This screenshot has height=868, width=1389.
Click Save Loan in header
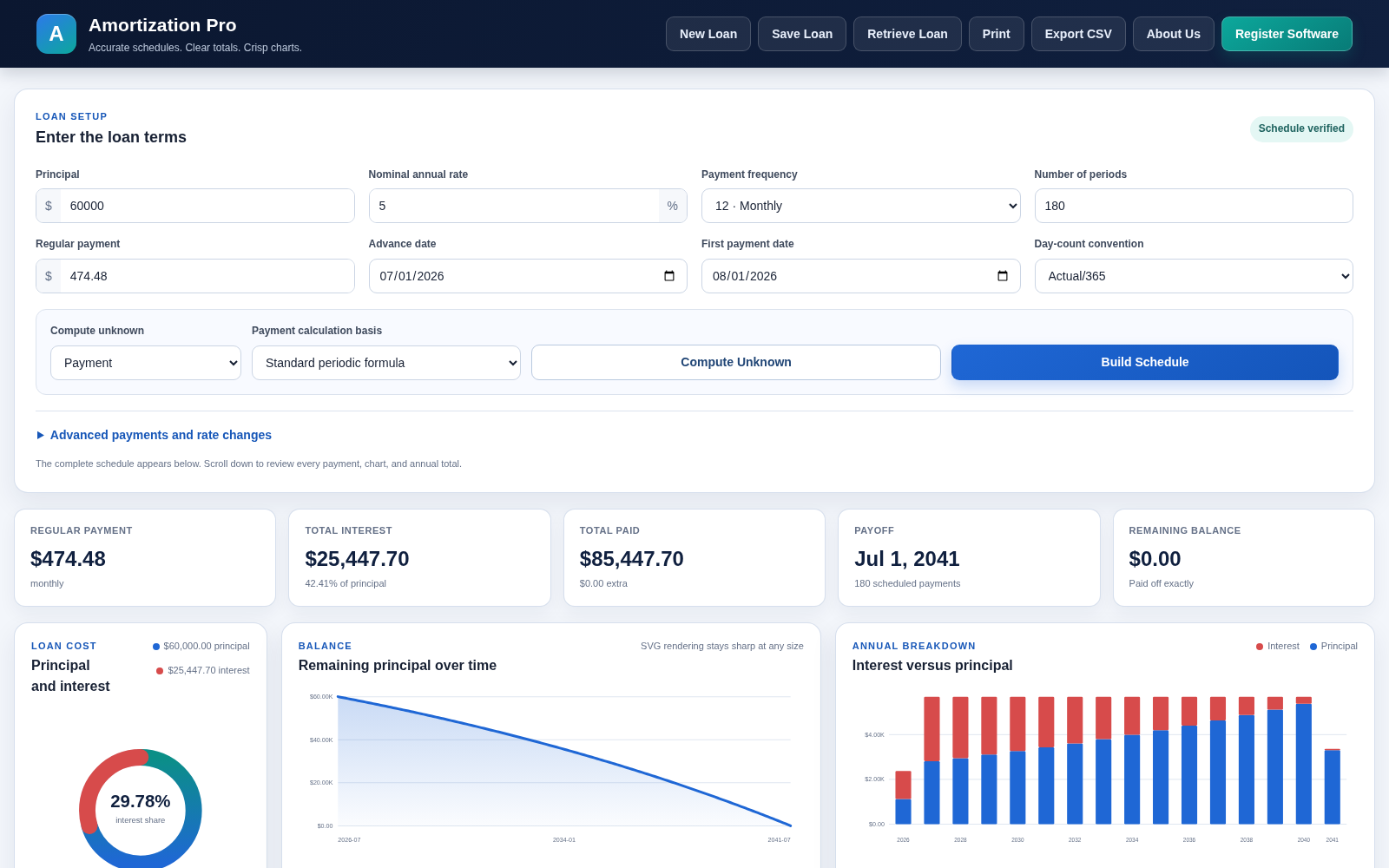(x=802, y=34)
